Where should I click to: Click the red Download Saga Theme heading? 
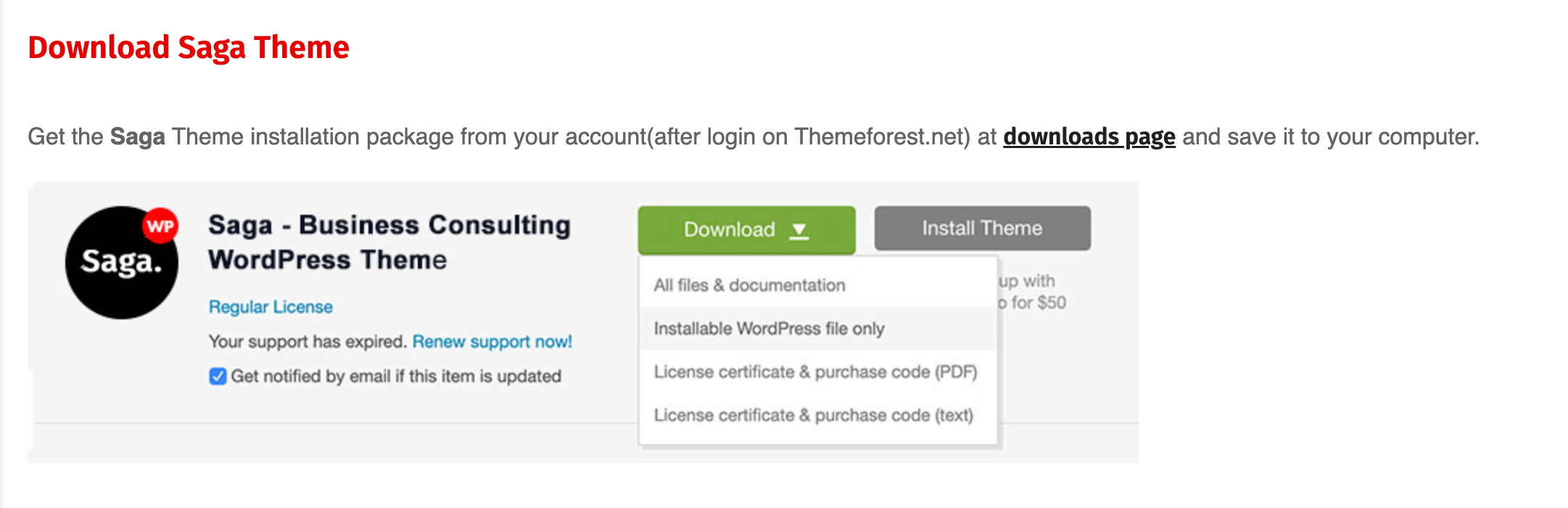coord(189,48)
